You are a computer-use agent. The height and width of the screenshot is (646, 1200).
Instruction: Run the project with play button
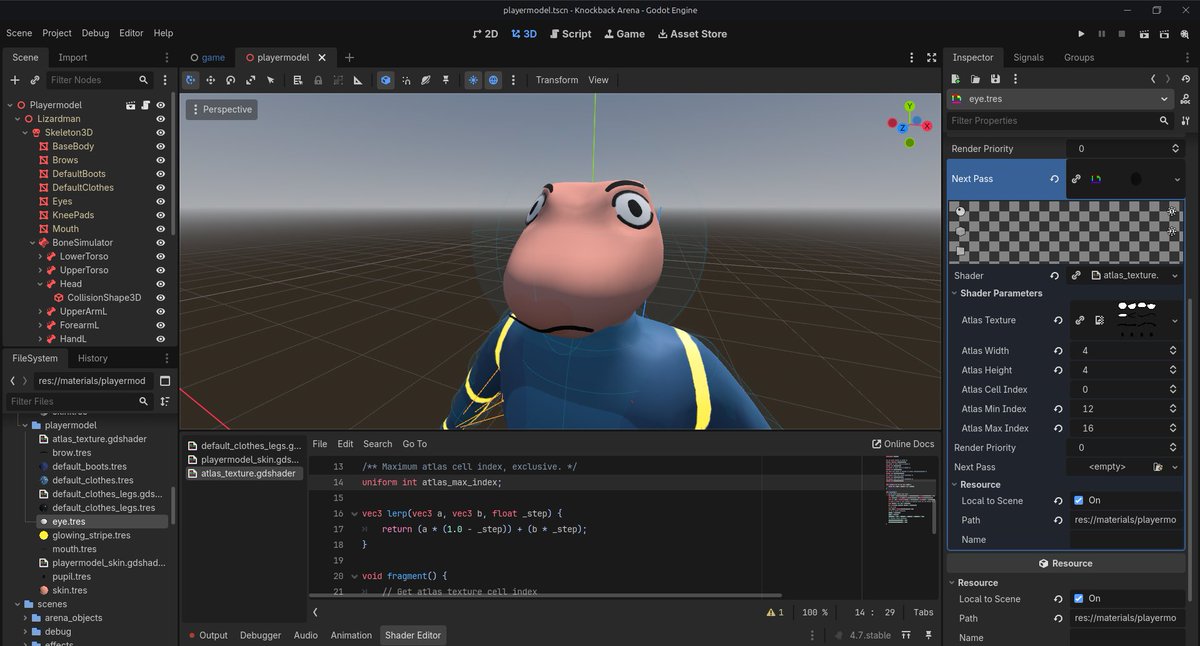click(x=1081, y=34)
